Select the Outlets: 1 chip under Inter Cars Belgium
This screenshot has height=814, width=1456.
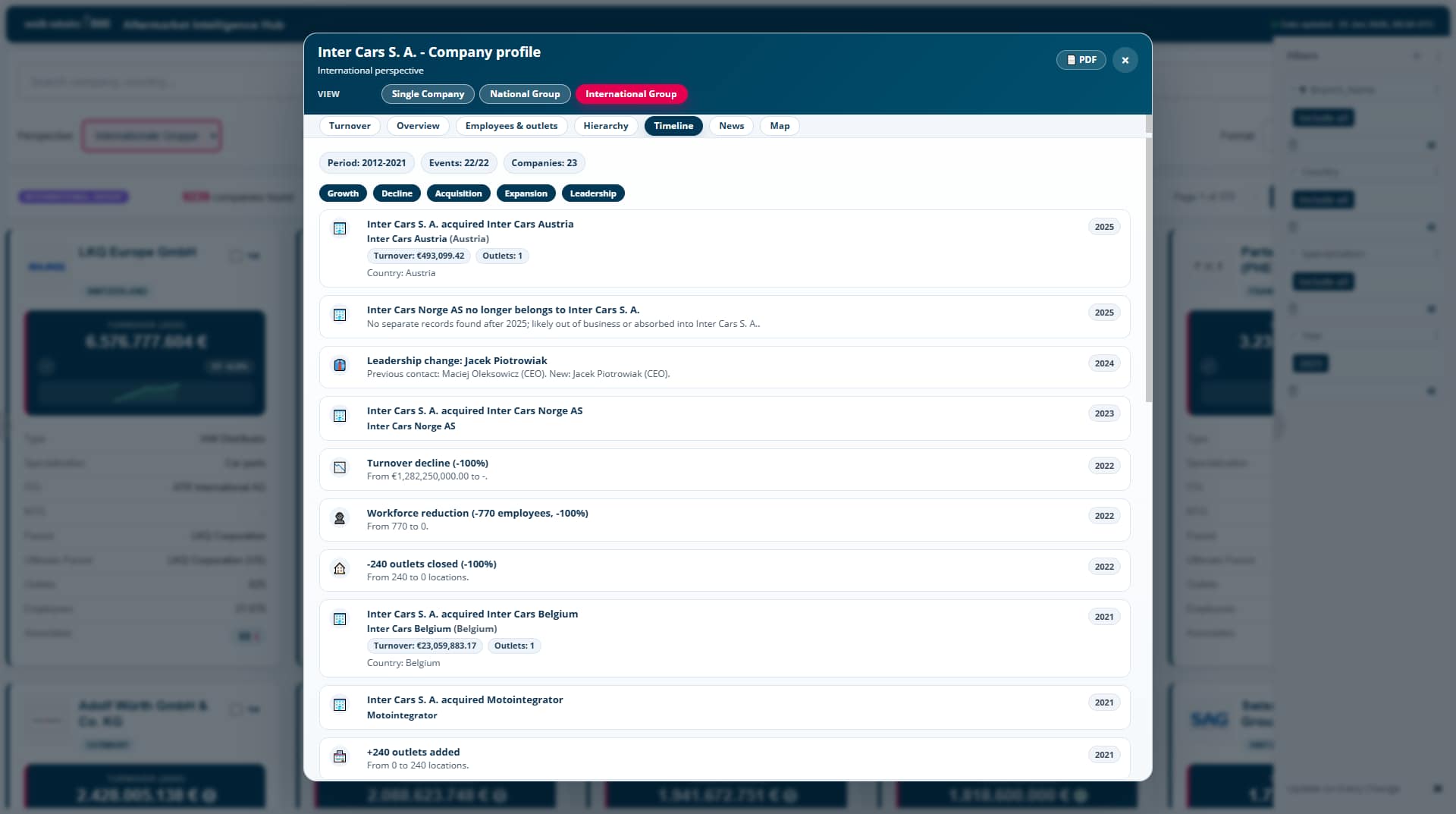pos(514,646)
